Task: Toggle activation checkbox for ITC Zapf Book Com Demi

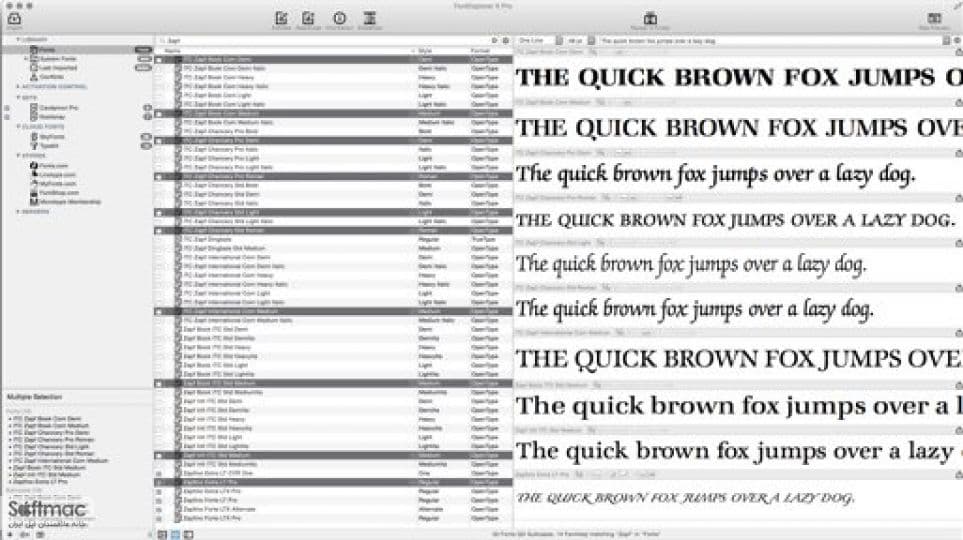Action: click(159, 60)
